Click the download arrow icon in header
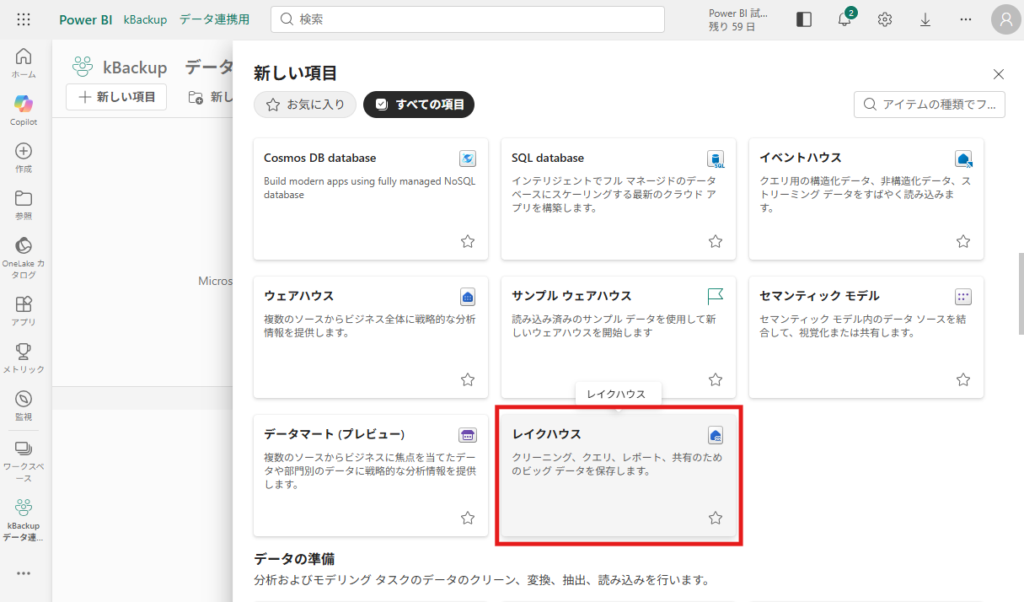Image resolution: width=1024 pixels, height=602 pixels. click(924, 19)
